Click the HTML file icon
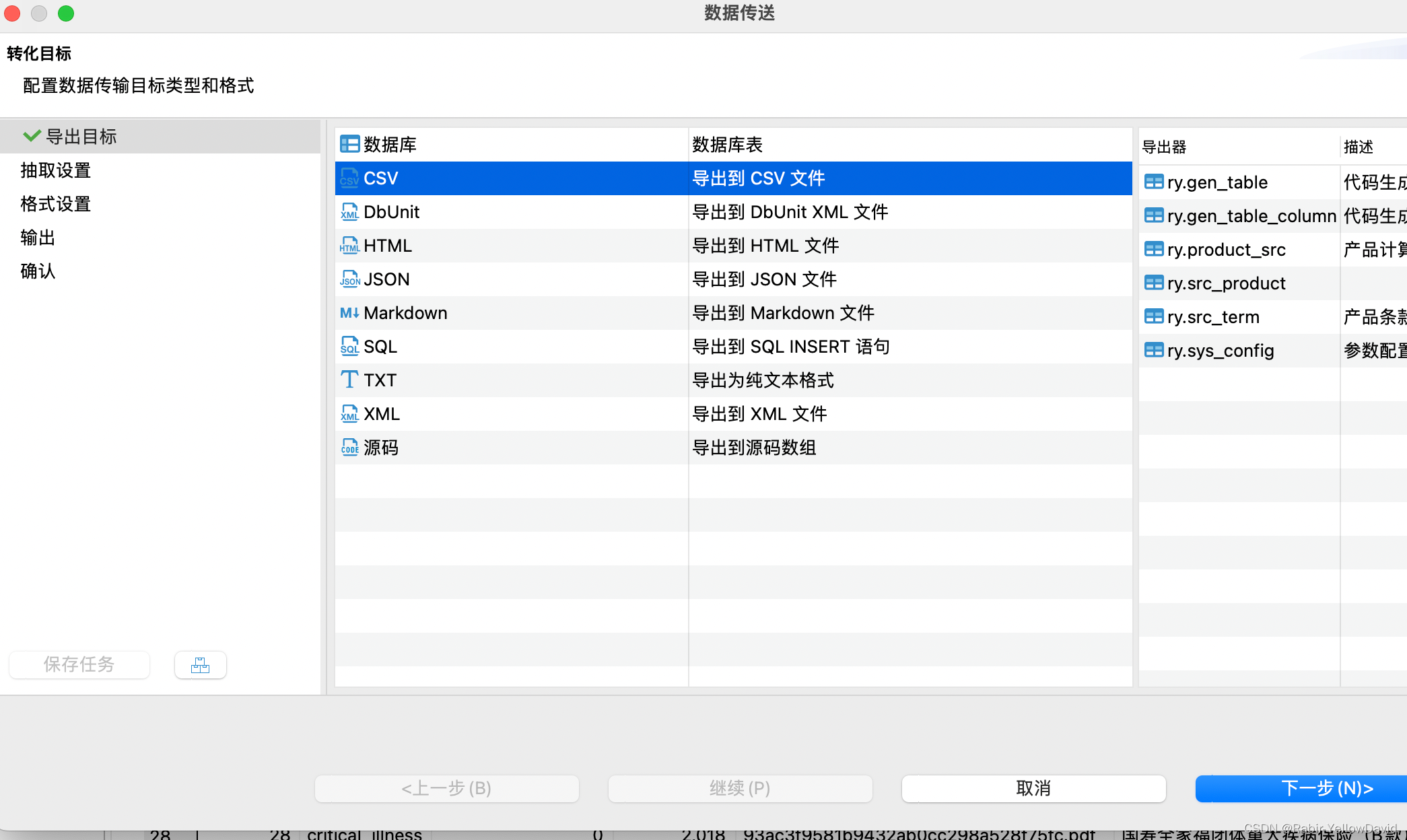The height and width of the screenshot is (840, 1407). [x=349, y=245]
